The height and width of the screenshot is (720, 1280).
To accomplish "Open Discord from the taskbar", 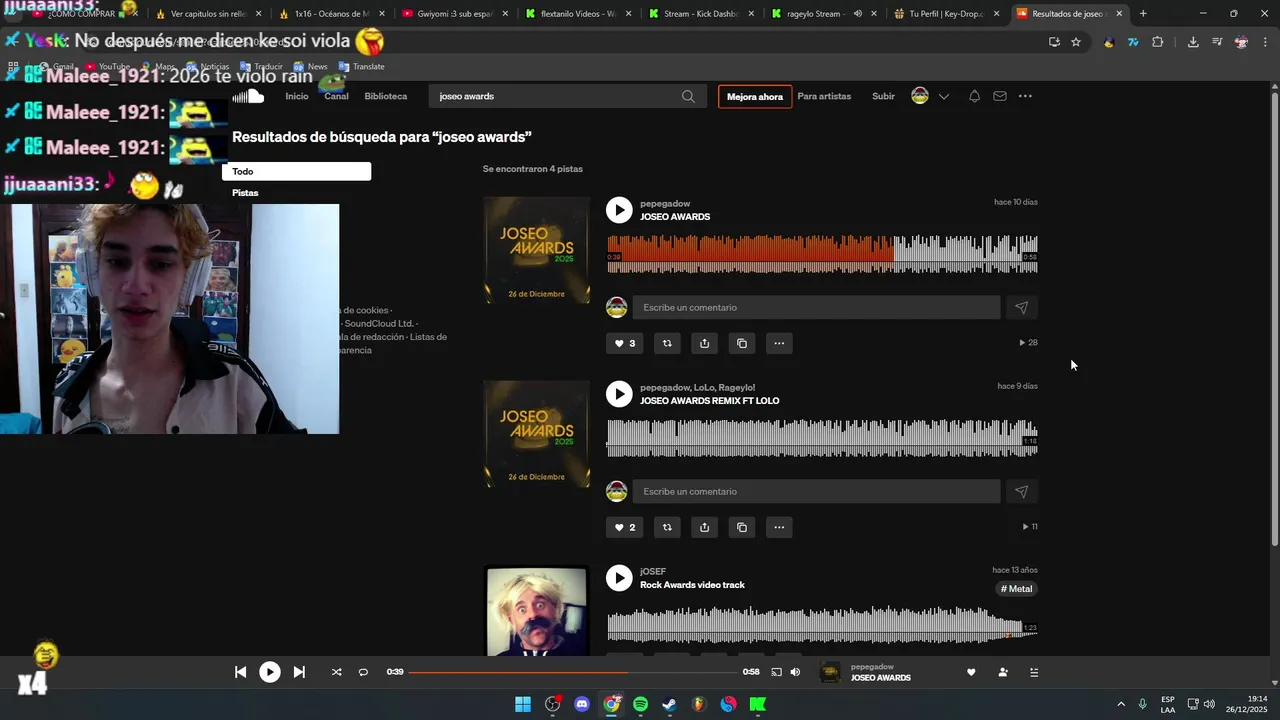I will click(x=582, y=704).
